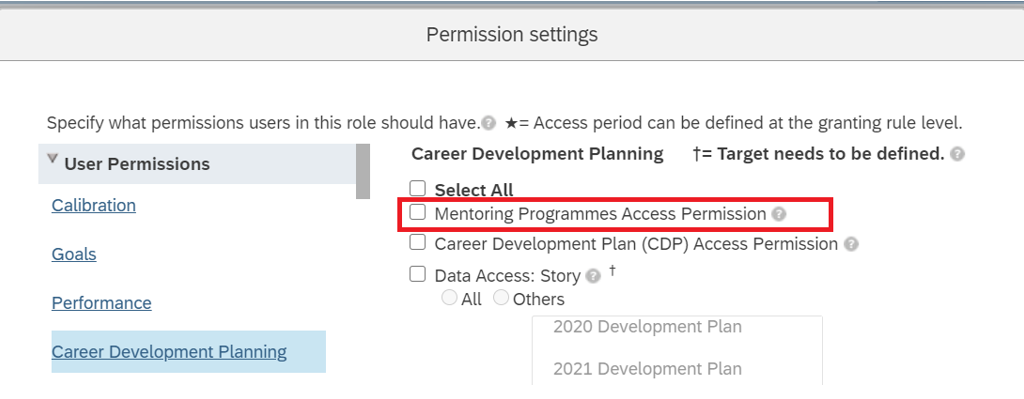Click the sidebar scrollbar thumb
The image size is (1024, 399).
(363, 171)
